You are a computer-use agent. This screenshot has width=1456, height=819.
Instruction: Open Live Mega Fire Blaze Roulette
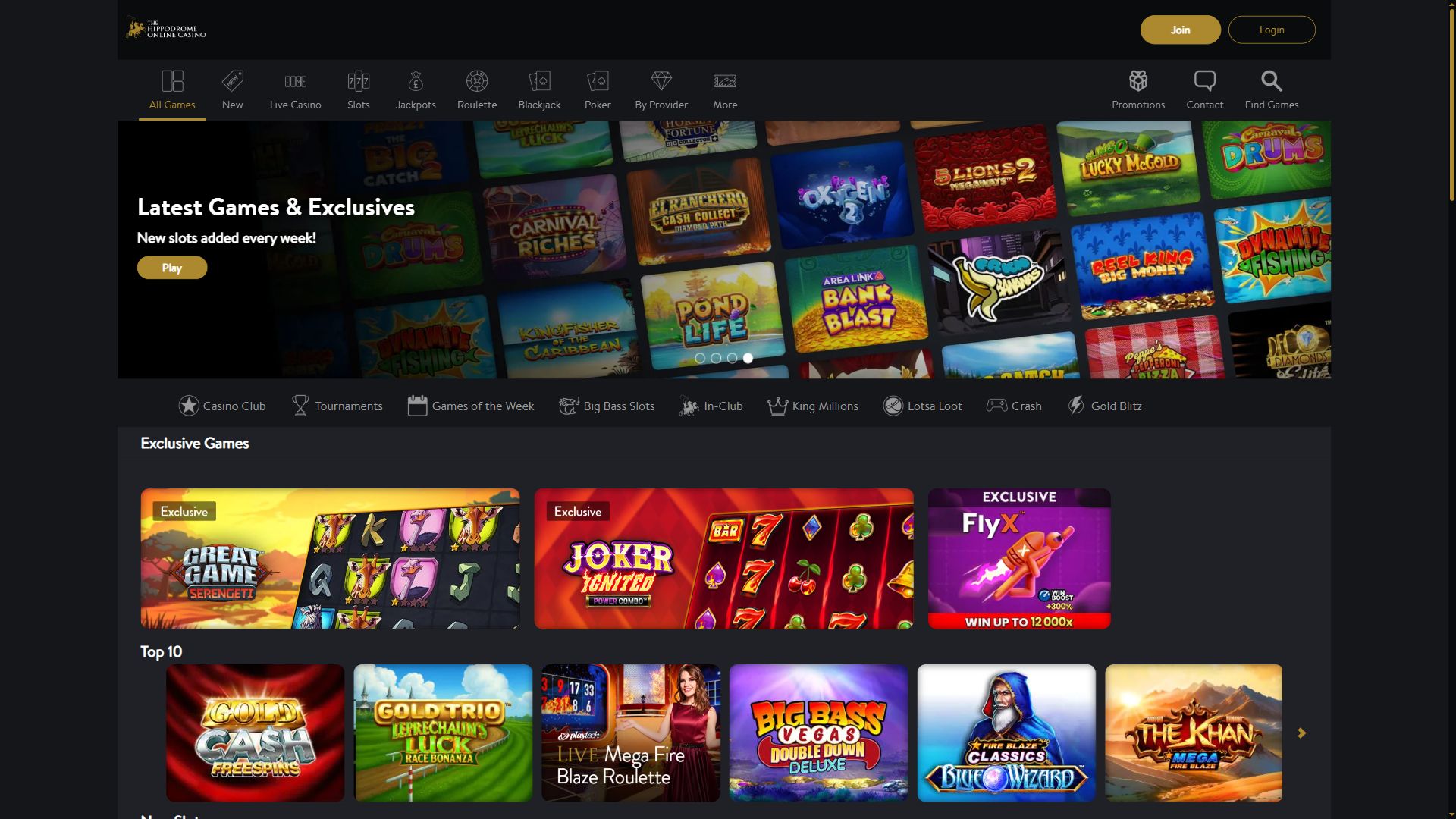(630, 733)
